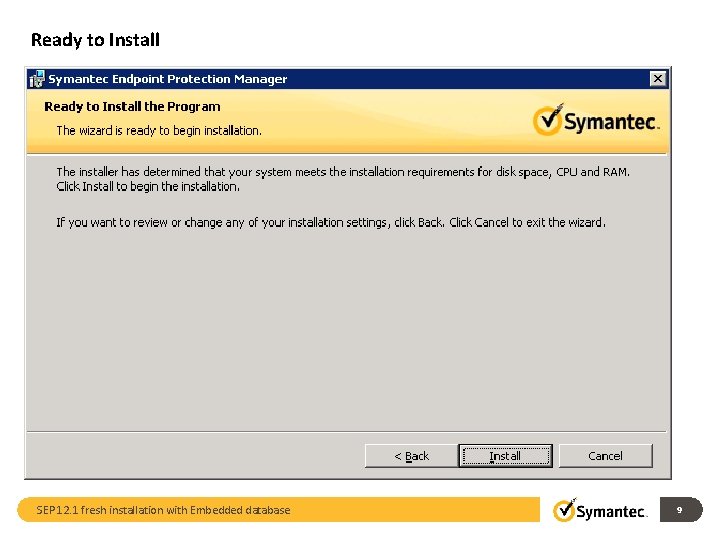Select the 'Ready to Install the Program' heading
Image resolution: width=720 pixels, height=540 pixels.
[132, 107]
